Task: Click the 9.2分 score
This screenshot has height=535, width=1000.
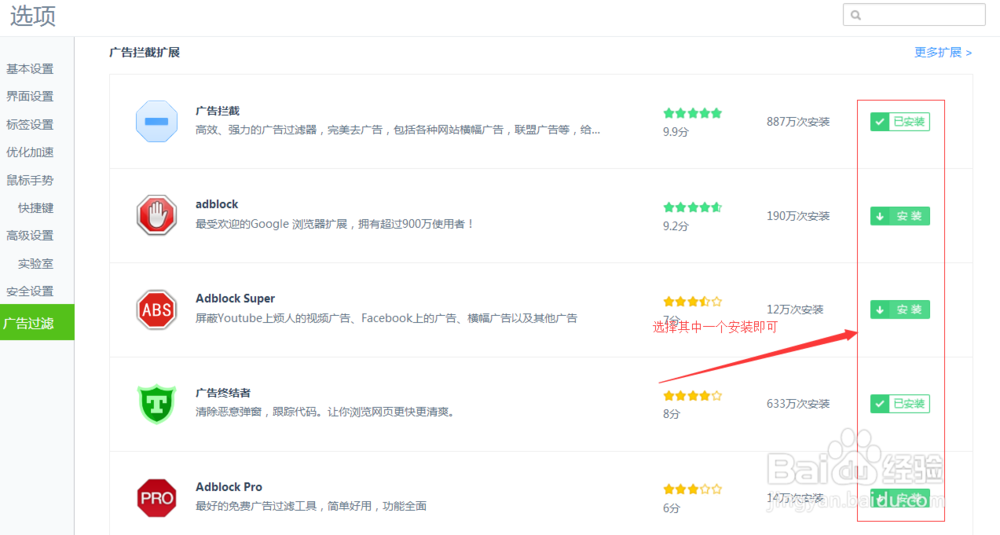Action: point(675,226)
